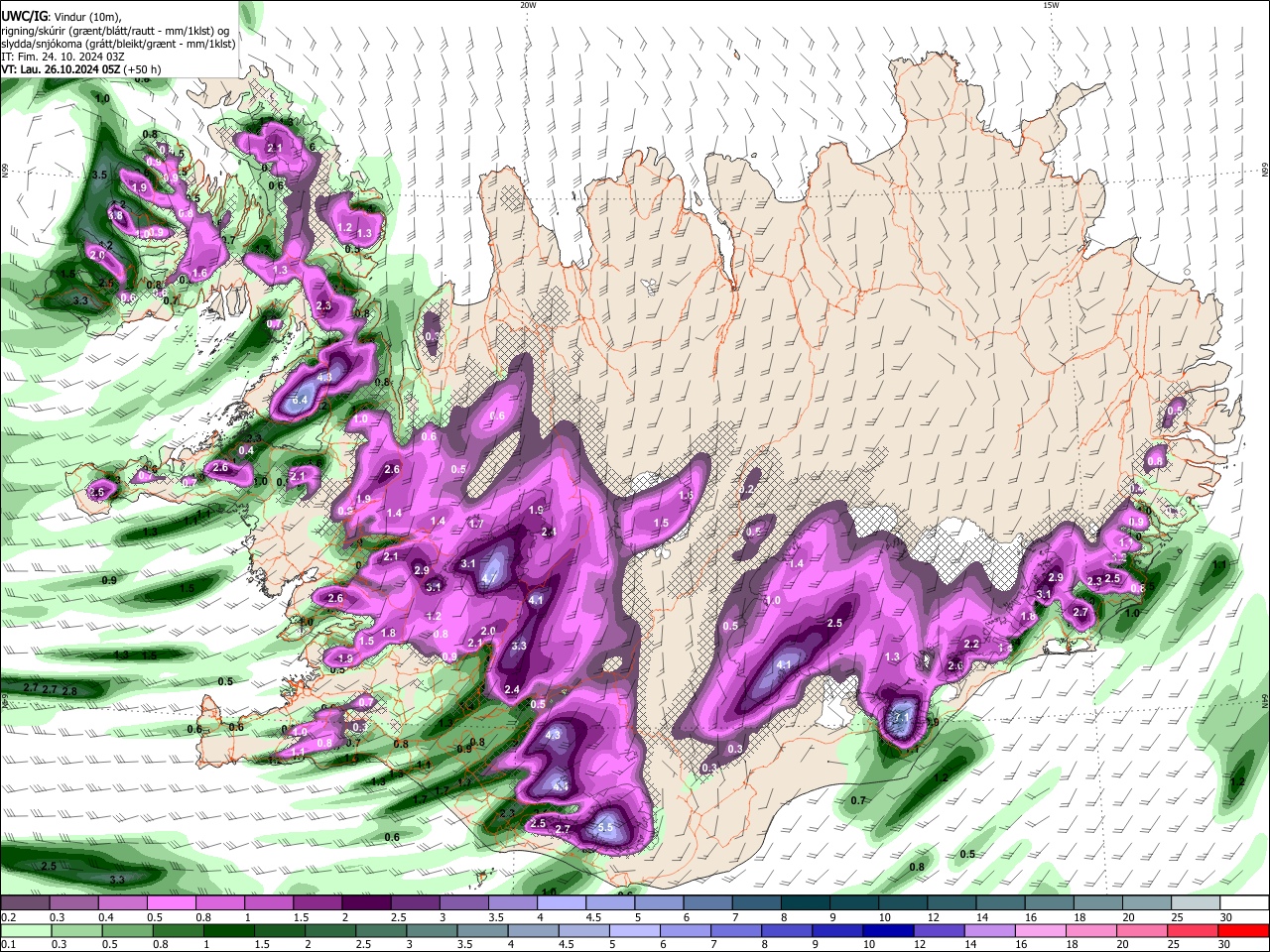Click the '4.7' precipitation value on the map
Viewport: 1270px width, 952px height.
click(x=489, y=579)
